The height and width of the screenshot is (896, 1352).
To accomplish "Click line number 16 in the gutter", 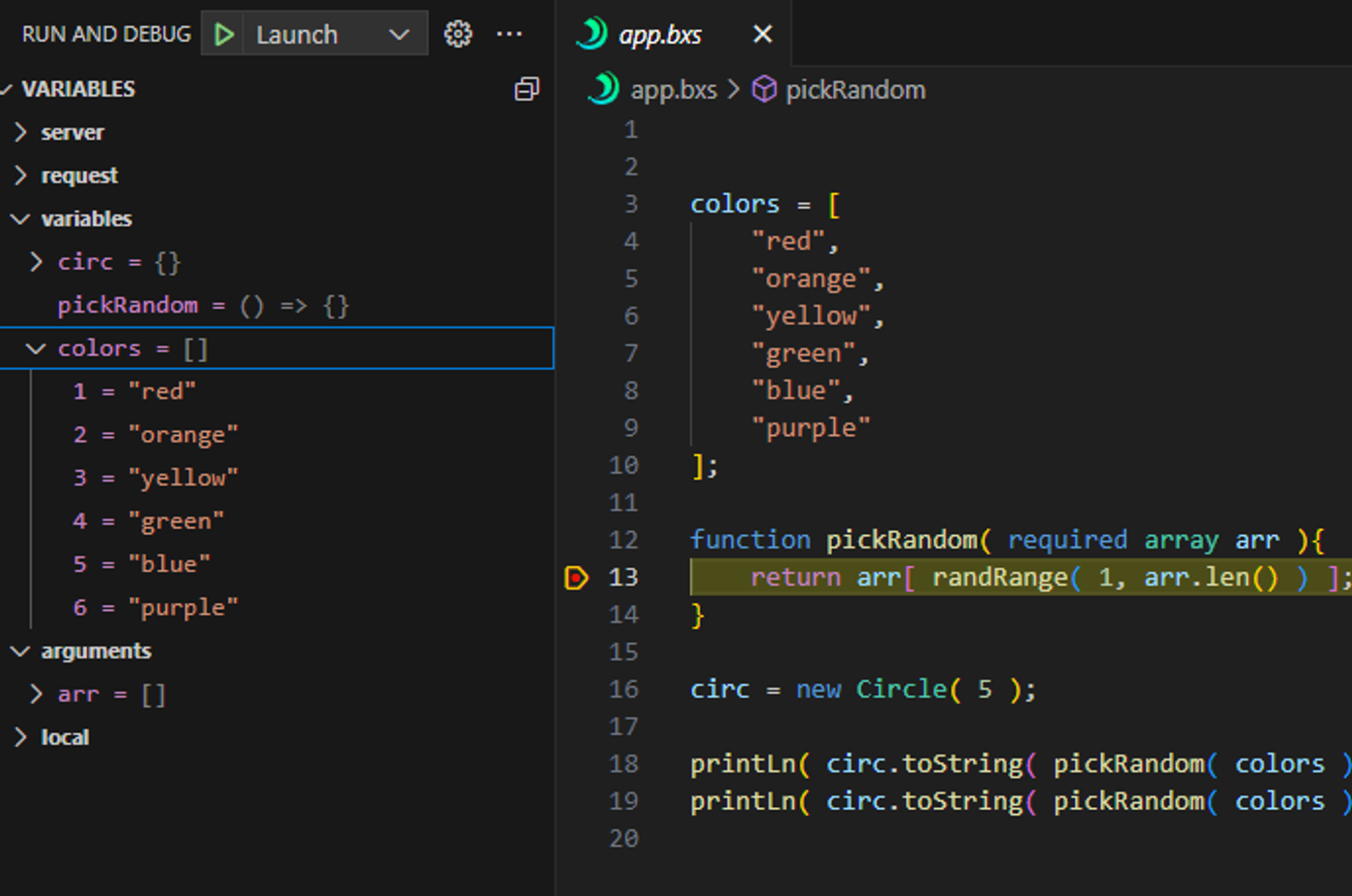I will (x=623, y=689).
